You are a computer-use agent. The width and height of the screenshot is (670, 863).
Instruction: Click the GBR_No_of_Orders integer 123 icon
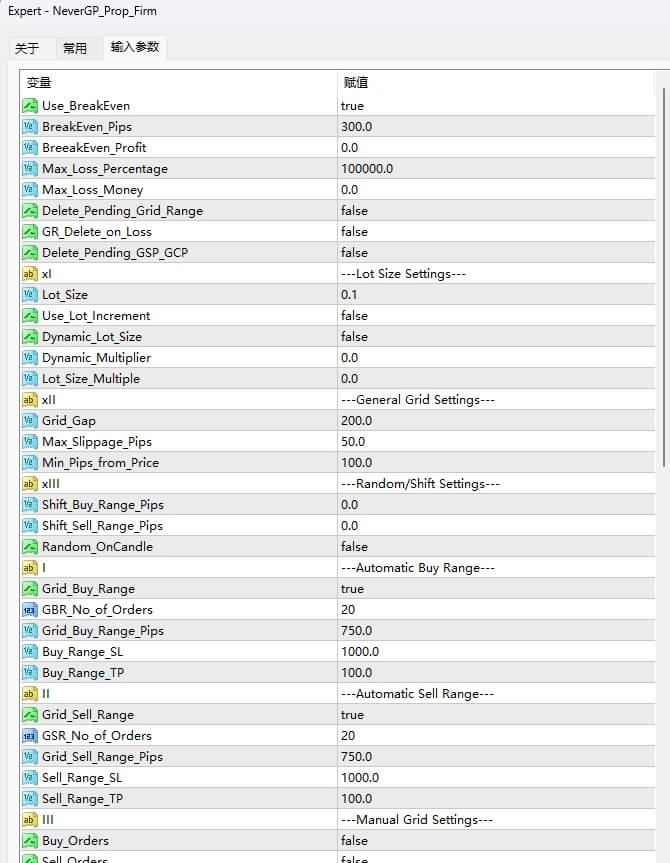coord(30,610)
